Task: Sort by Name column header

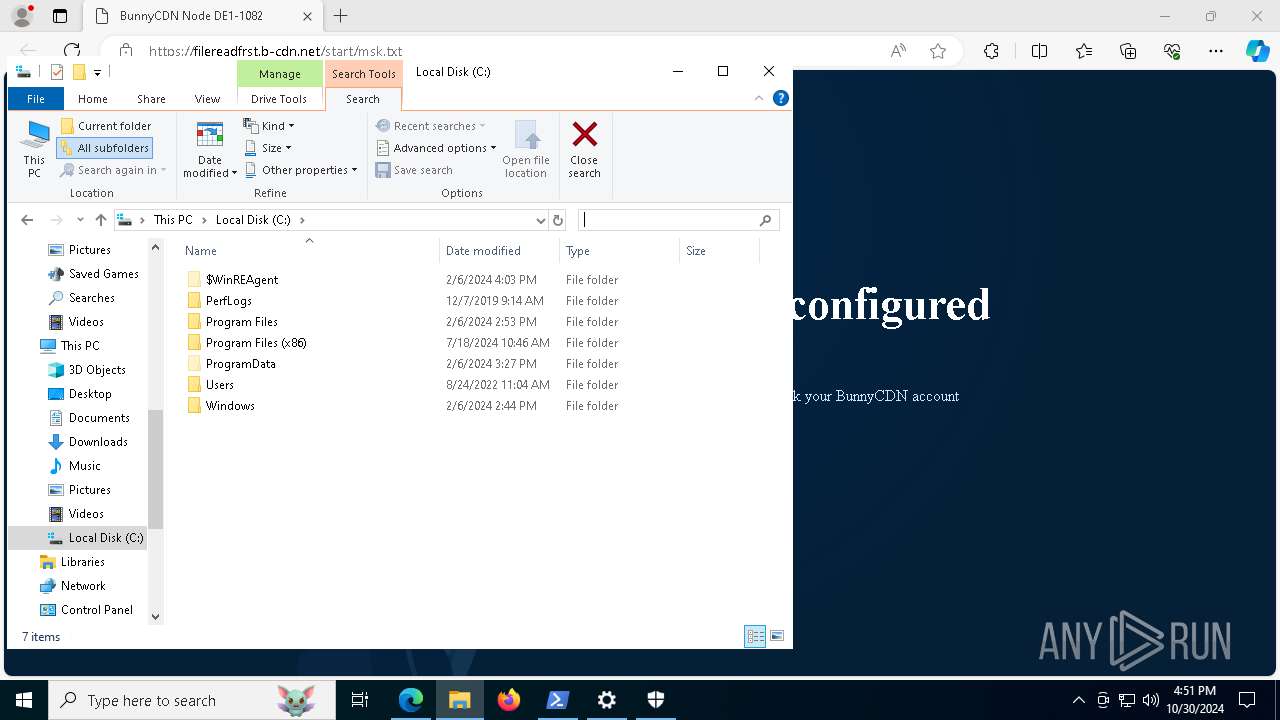Action: [x=309, y=251]
